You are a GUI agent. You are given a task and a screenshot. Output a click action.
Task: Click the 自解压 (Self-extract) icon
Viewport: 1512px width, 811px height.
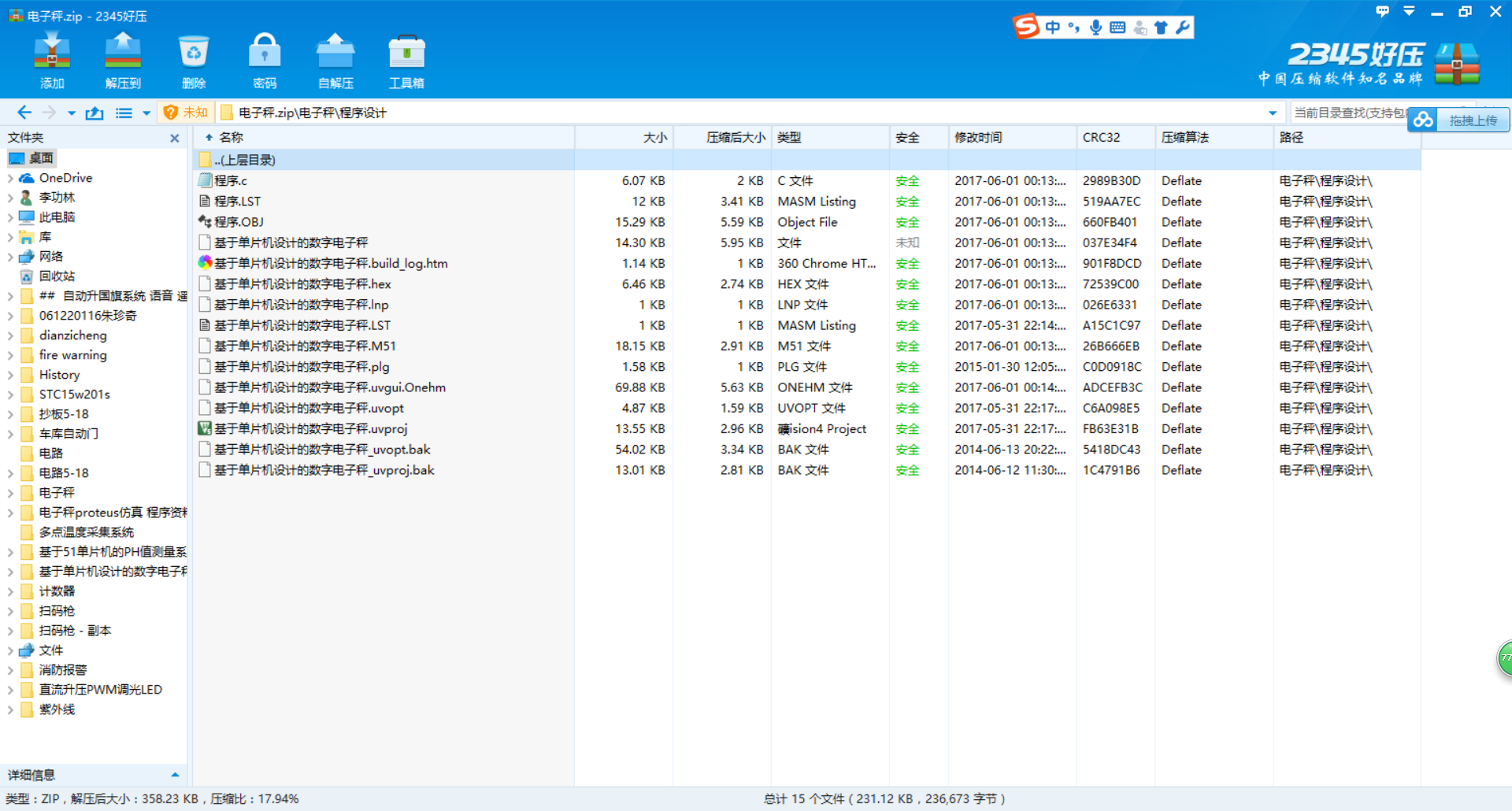[x=335, y=60]
